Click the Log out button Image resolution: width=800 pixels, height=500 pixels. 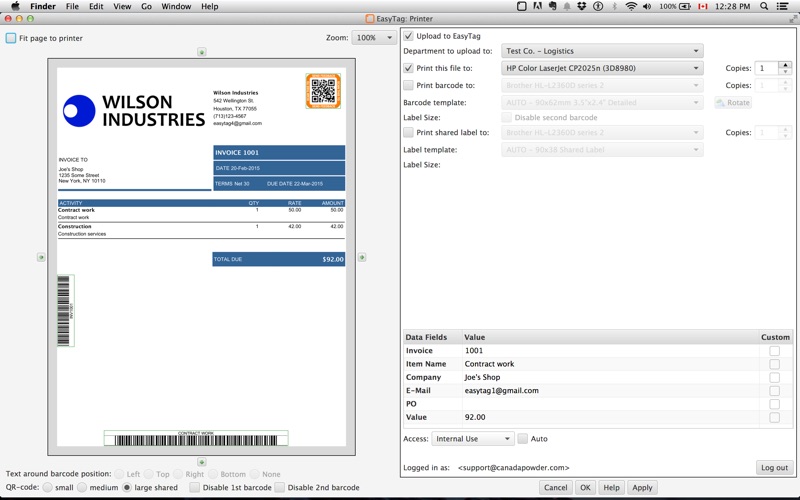pyautogui.click(x=774, y=467)
